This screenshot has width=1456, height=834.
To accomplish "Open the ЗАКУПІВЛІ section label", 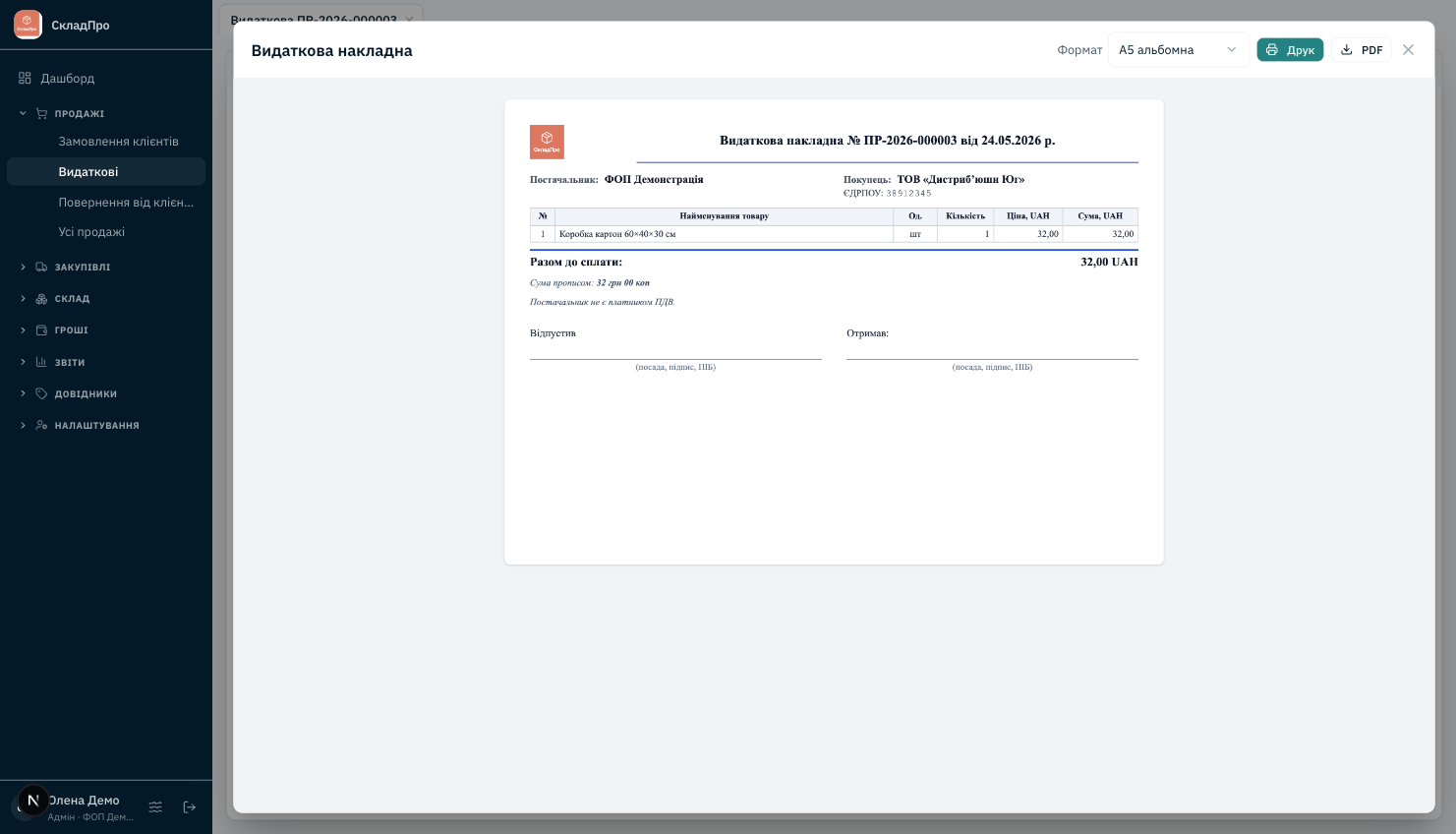I will tap(83, 268).
